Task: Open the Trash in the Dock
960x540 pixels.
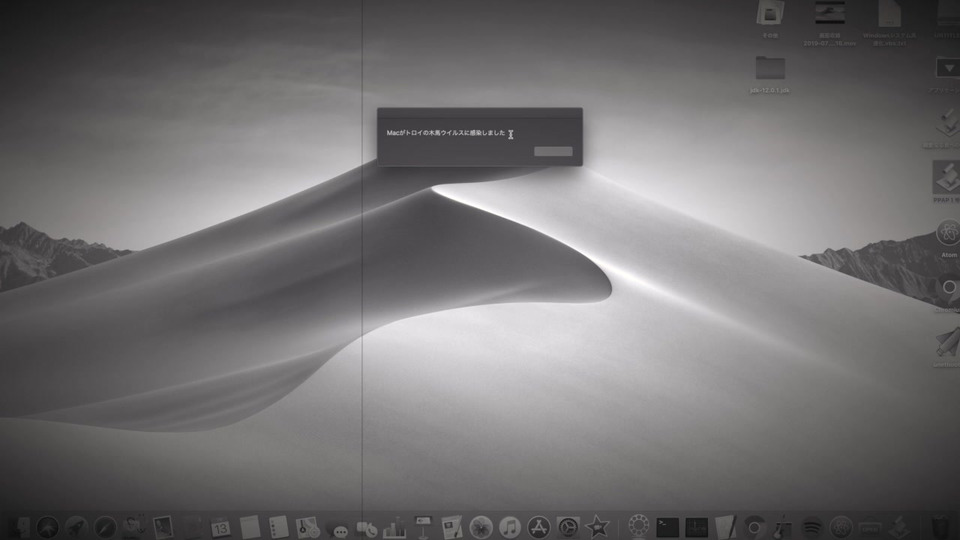Action: click(942, 527)
